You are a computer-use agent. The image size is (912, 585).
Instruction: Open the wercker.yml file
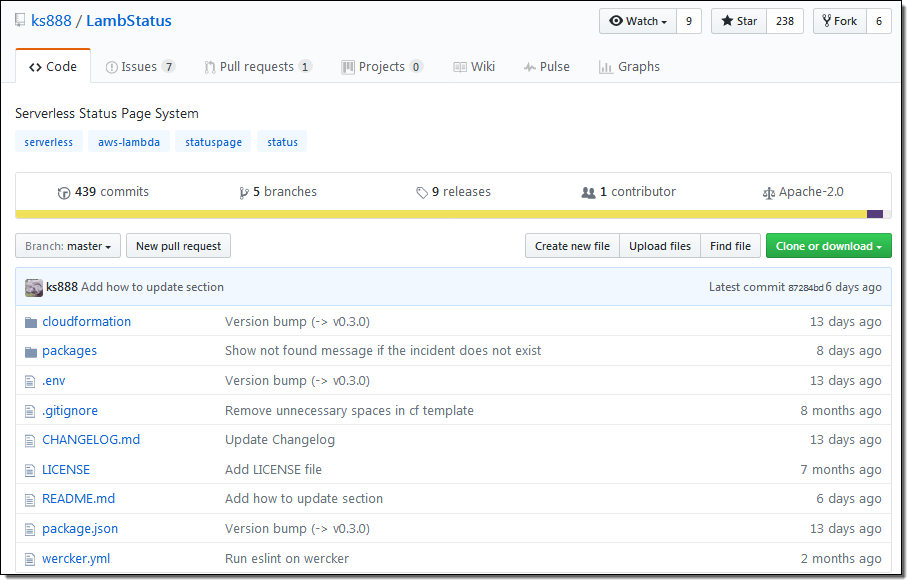click(x=76, y=559)
